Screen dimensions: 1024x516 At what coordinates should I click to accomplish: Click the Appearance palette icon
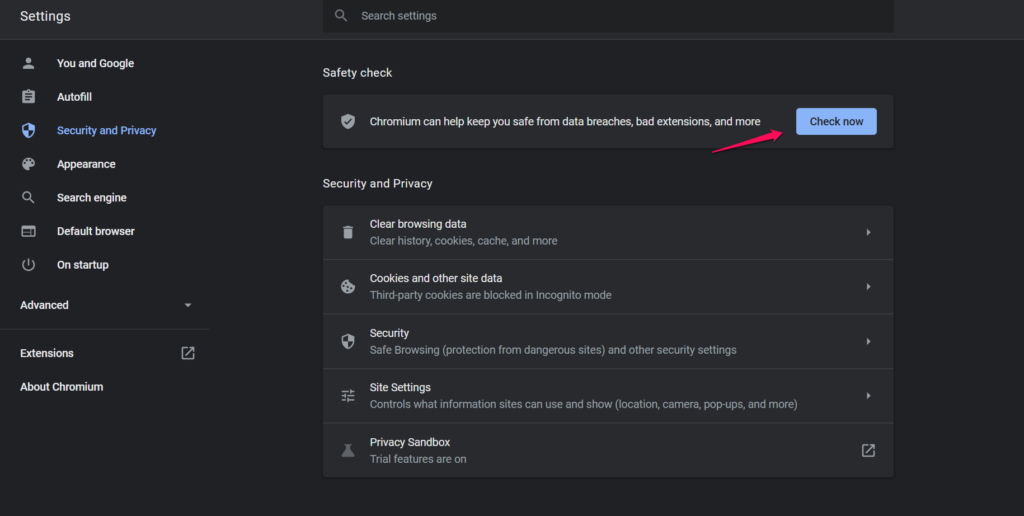click(28, 164)
